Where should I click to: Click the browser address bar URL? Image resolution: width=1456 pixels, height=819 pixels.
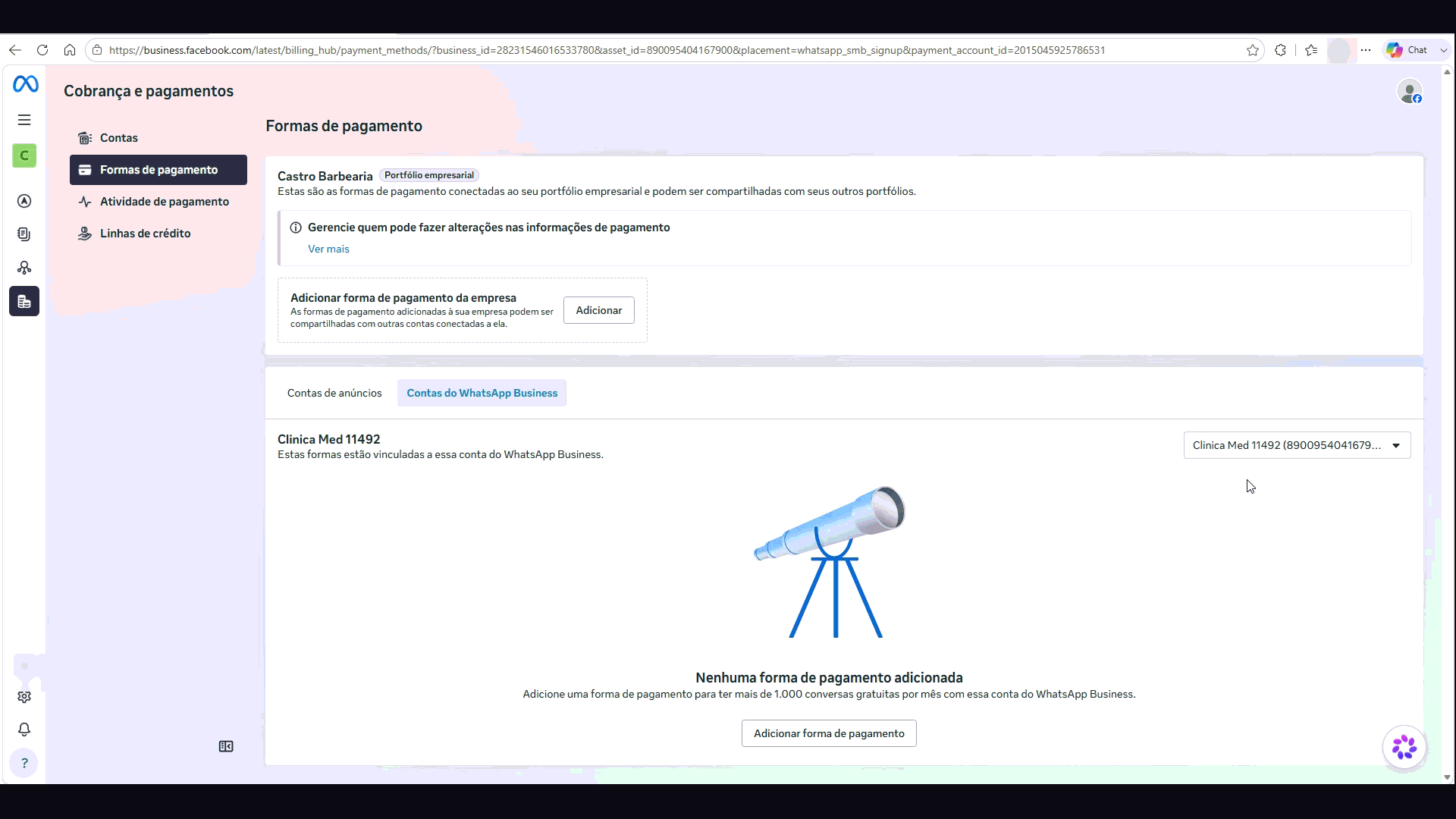click(607, 50)
